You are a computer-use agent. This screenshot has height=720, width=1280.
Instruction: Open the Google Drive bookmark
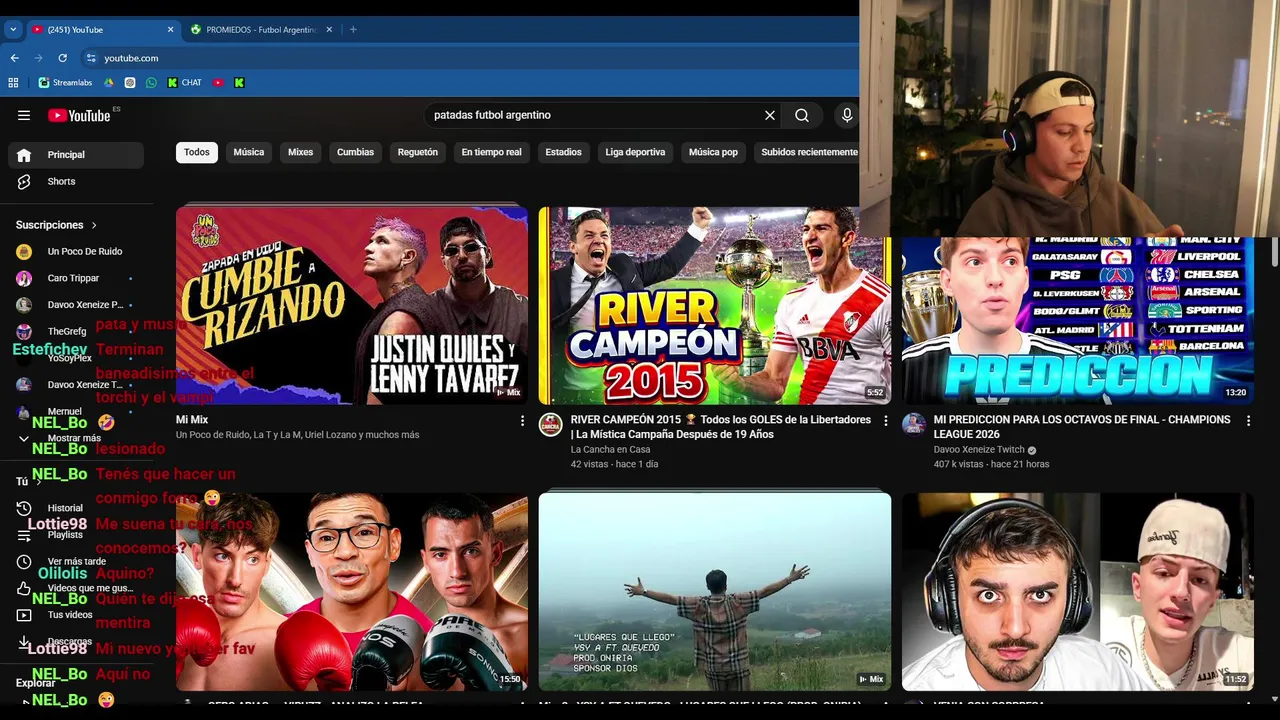(x=108, y=83)
